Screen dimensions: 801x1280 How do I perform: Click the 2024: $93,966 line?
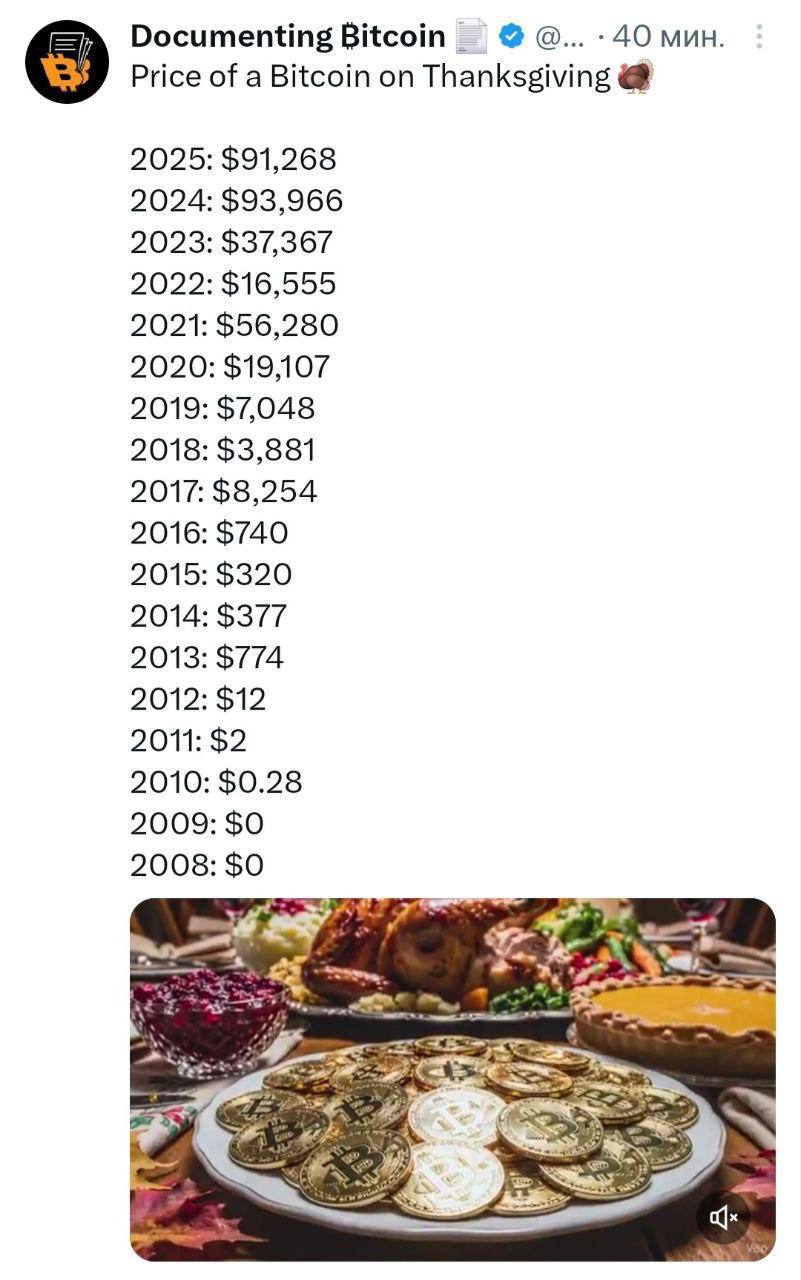click(x=236, y=201)
